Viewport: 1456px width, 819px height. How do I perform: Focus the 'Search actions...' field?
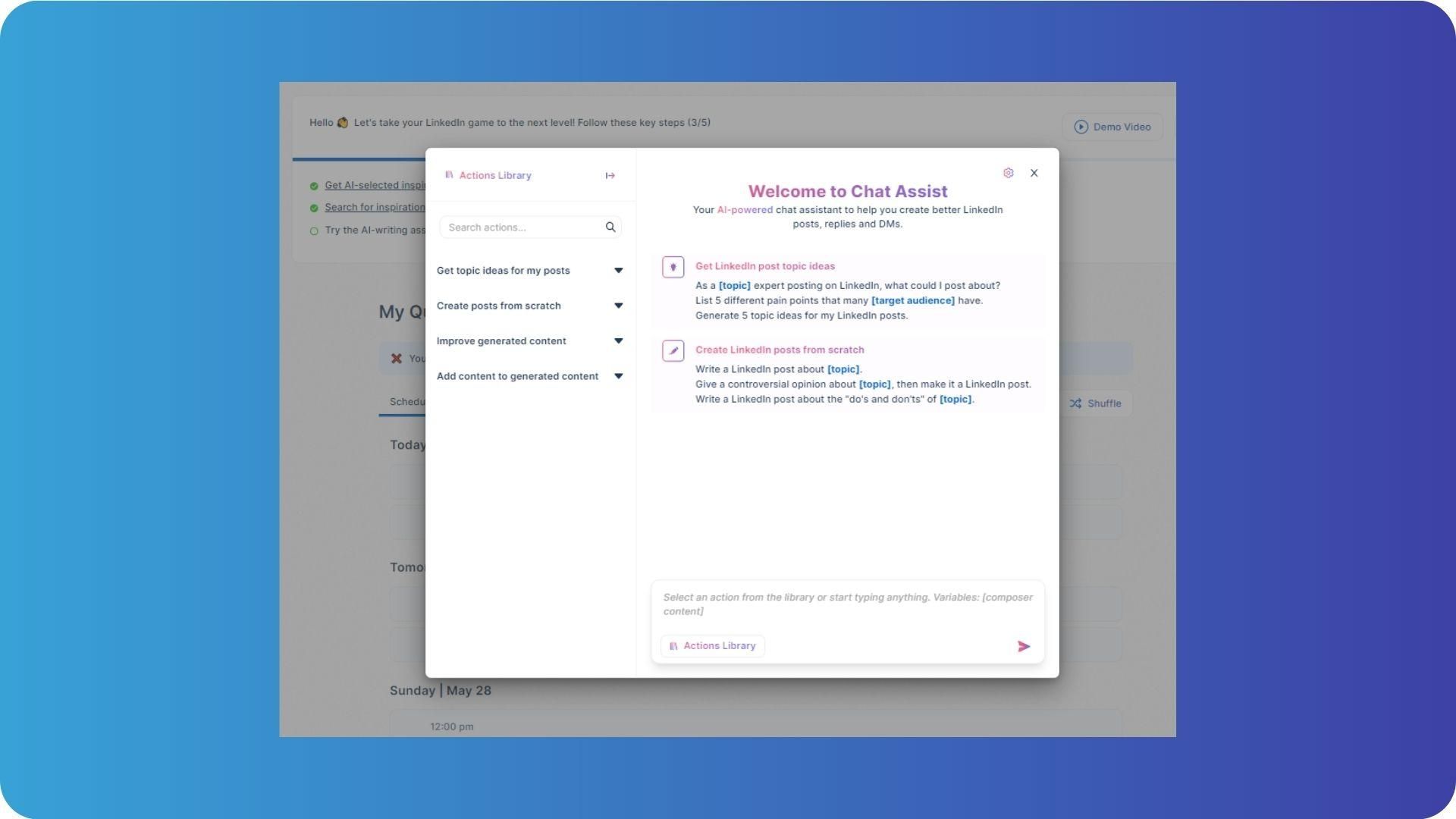(530, 227)
